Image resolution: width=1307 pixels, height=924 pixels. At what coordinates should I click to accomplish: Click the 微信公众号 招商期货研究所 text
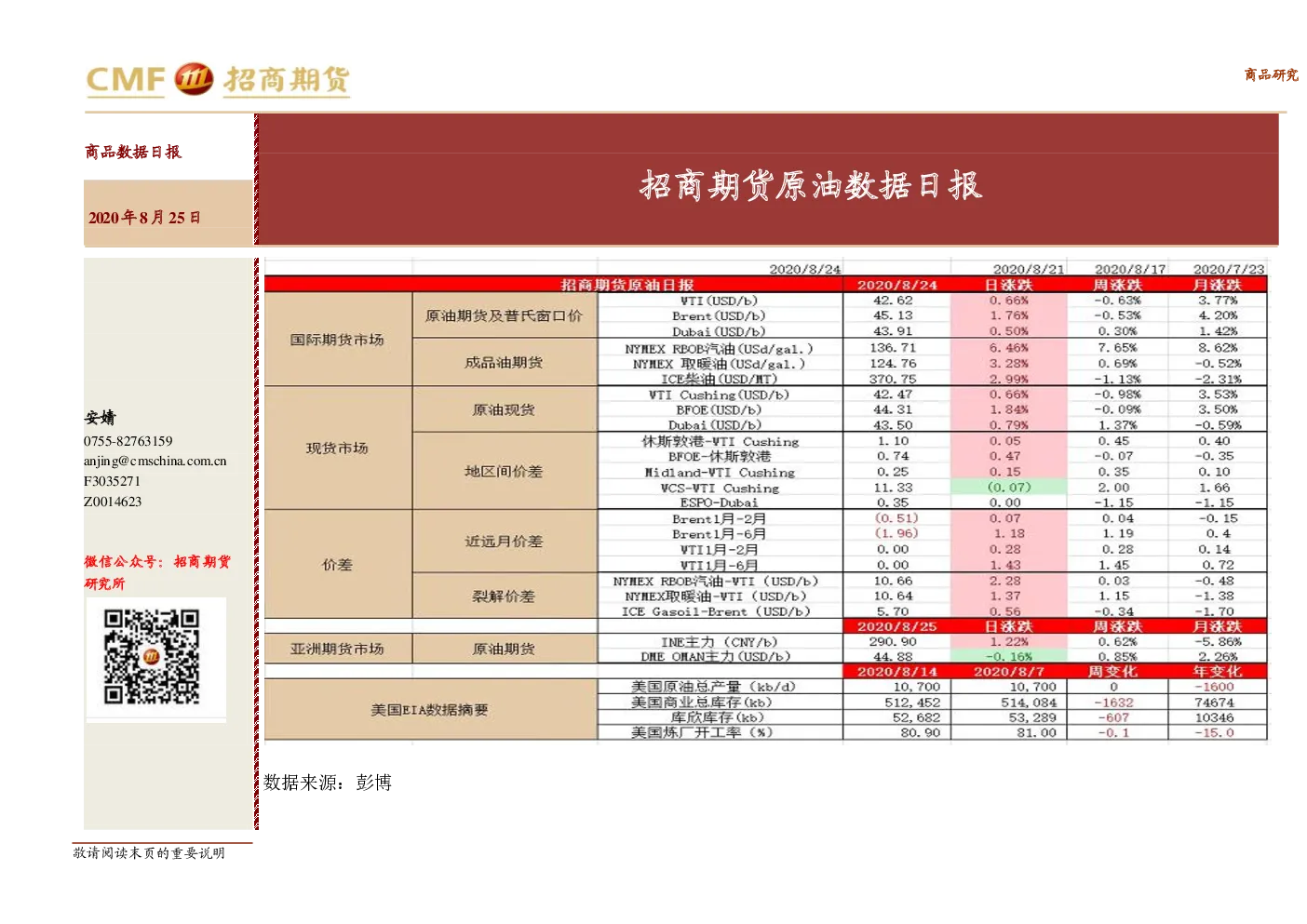tap(157, 572)
